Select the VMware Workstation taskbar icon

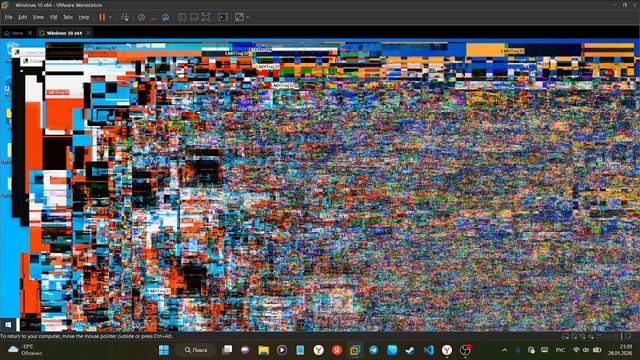pyautogui.click(x=355, y=350)
